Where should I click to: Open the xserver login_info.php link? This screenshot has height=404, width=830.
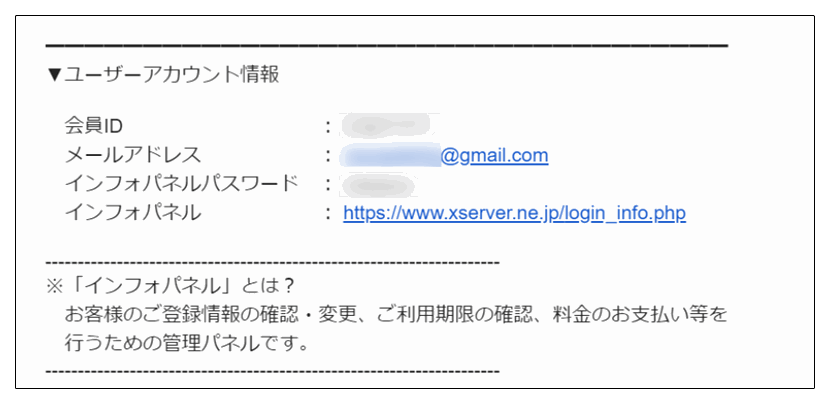pos(514,213)
